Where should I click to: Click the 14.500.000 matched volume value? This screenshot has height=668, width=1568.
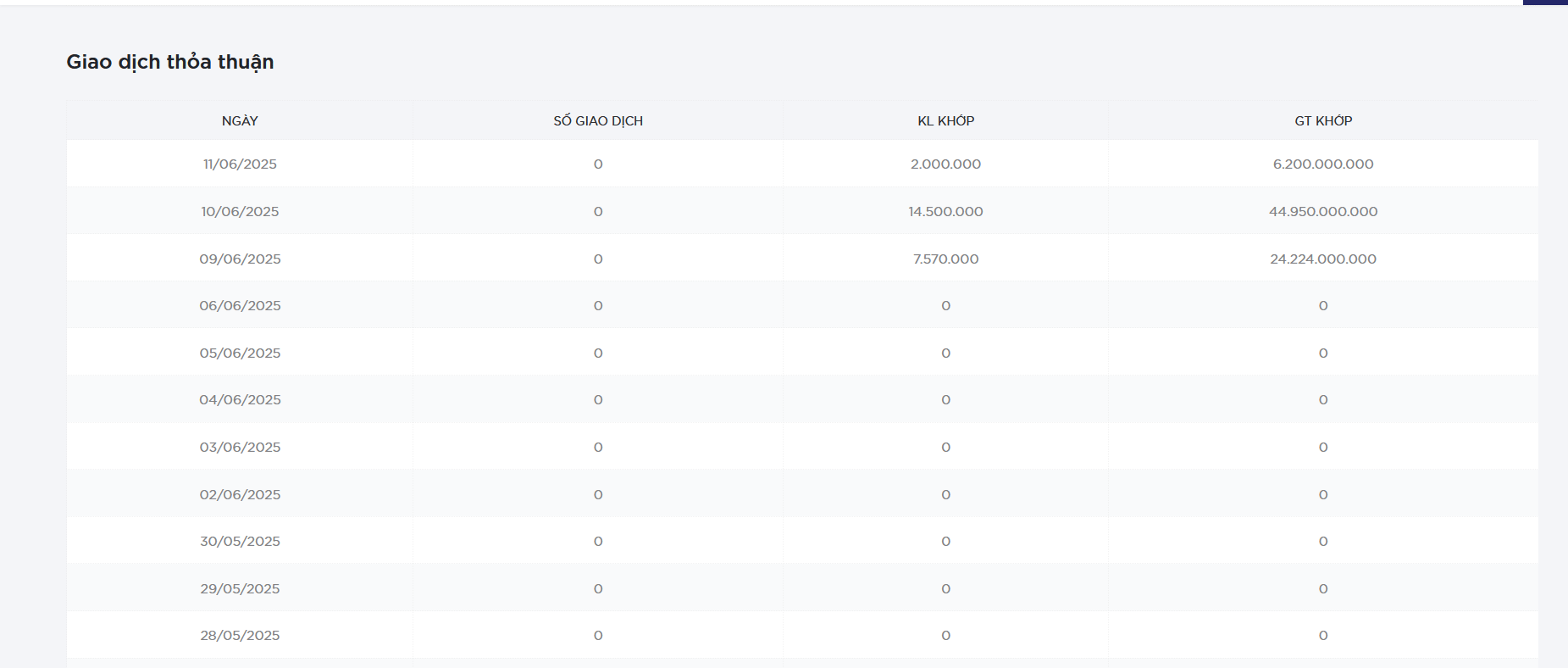[x=945, y=212]
